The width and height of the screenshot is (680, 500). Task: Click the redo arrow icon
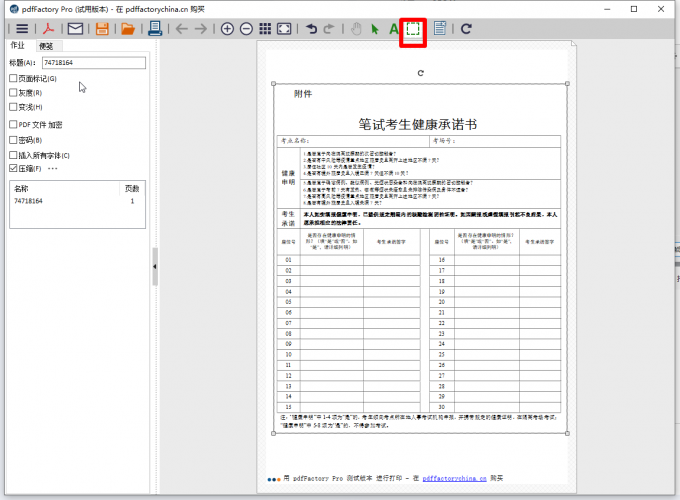click(329, 29)
